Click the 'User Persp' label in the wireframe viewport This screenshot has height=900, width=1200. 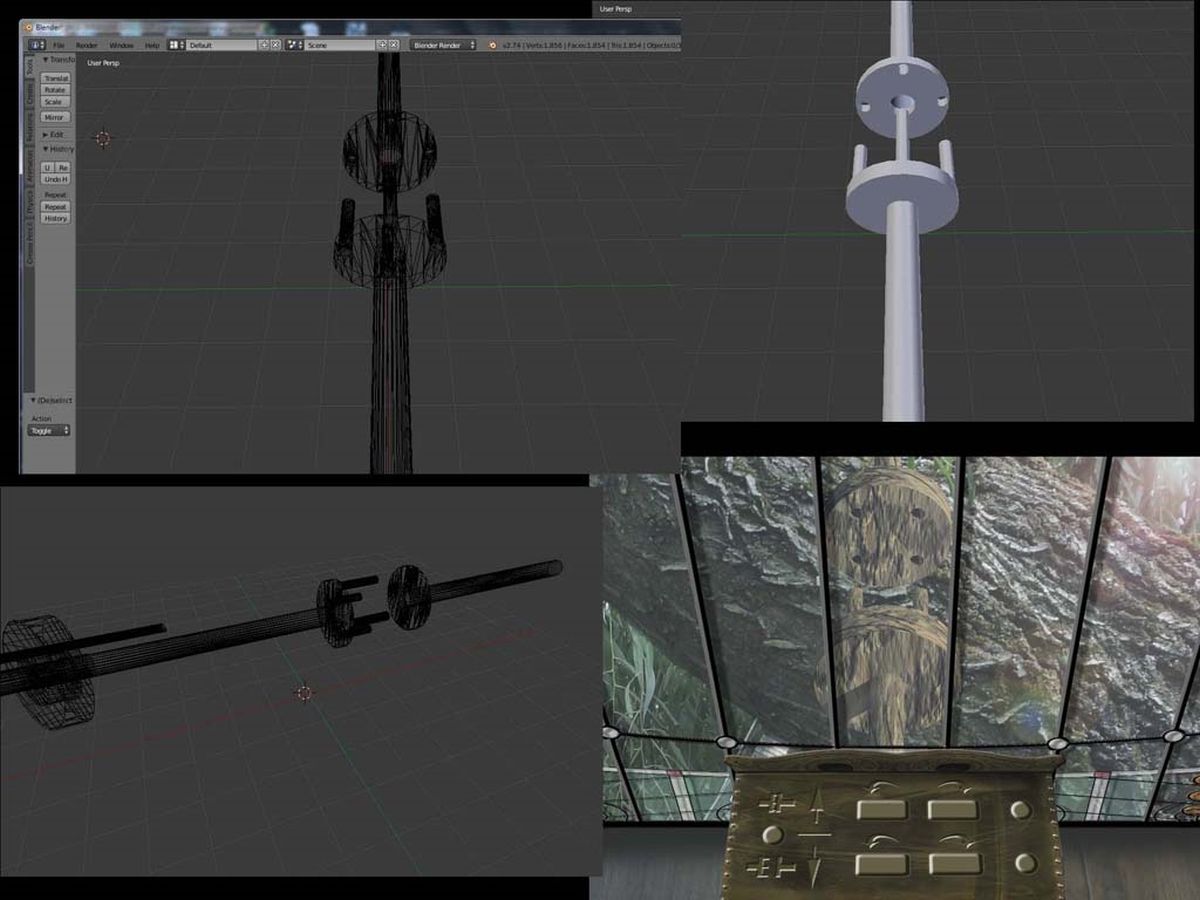click(103, 63)
